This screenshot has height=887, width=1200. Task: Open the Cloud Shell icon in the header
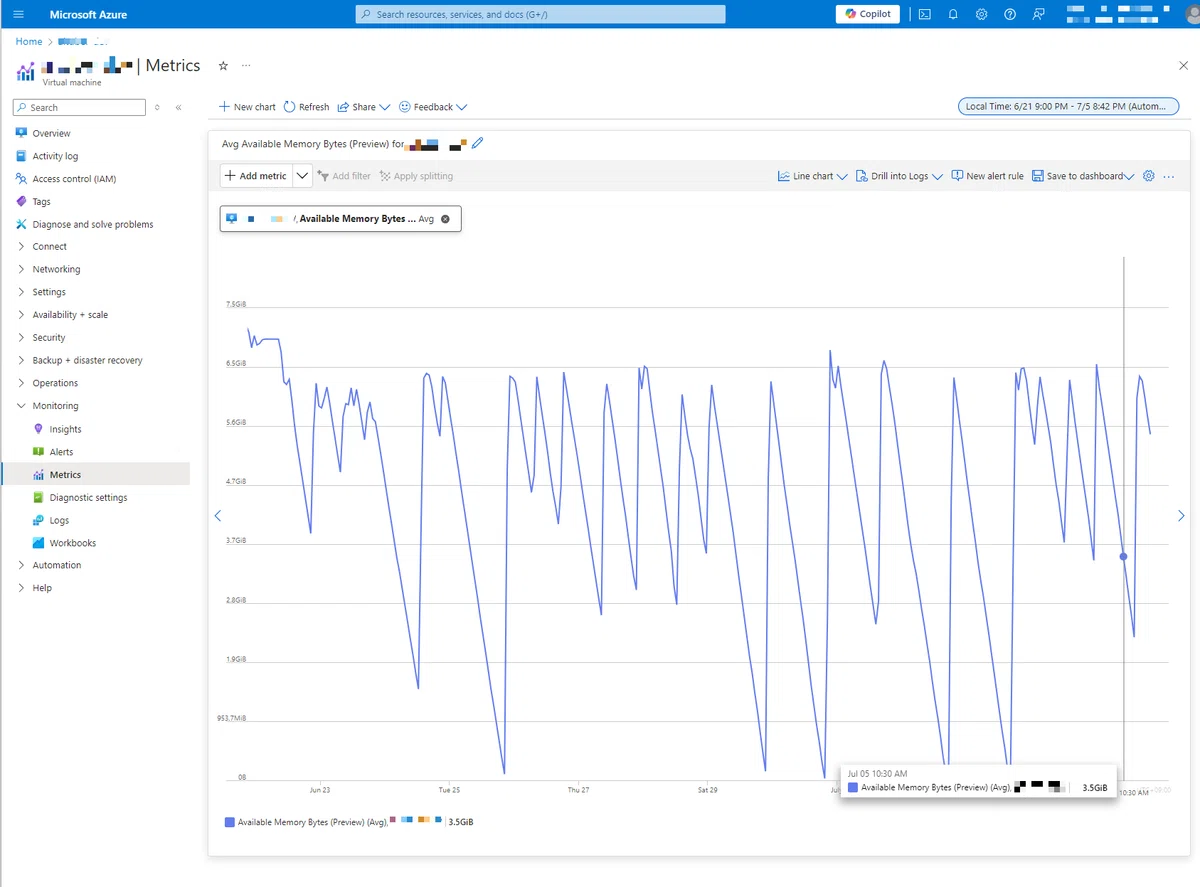click(x=925, y=14)
